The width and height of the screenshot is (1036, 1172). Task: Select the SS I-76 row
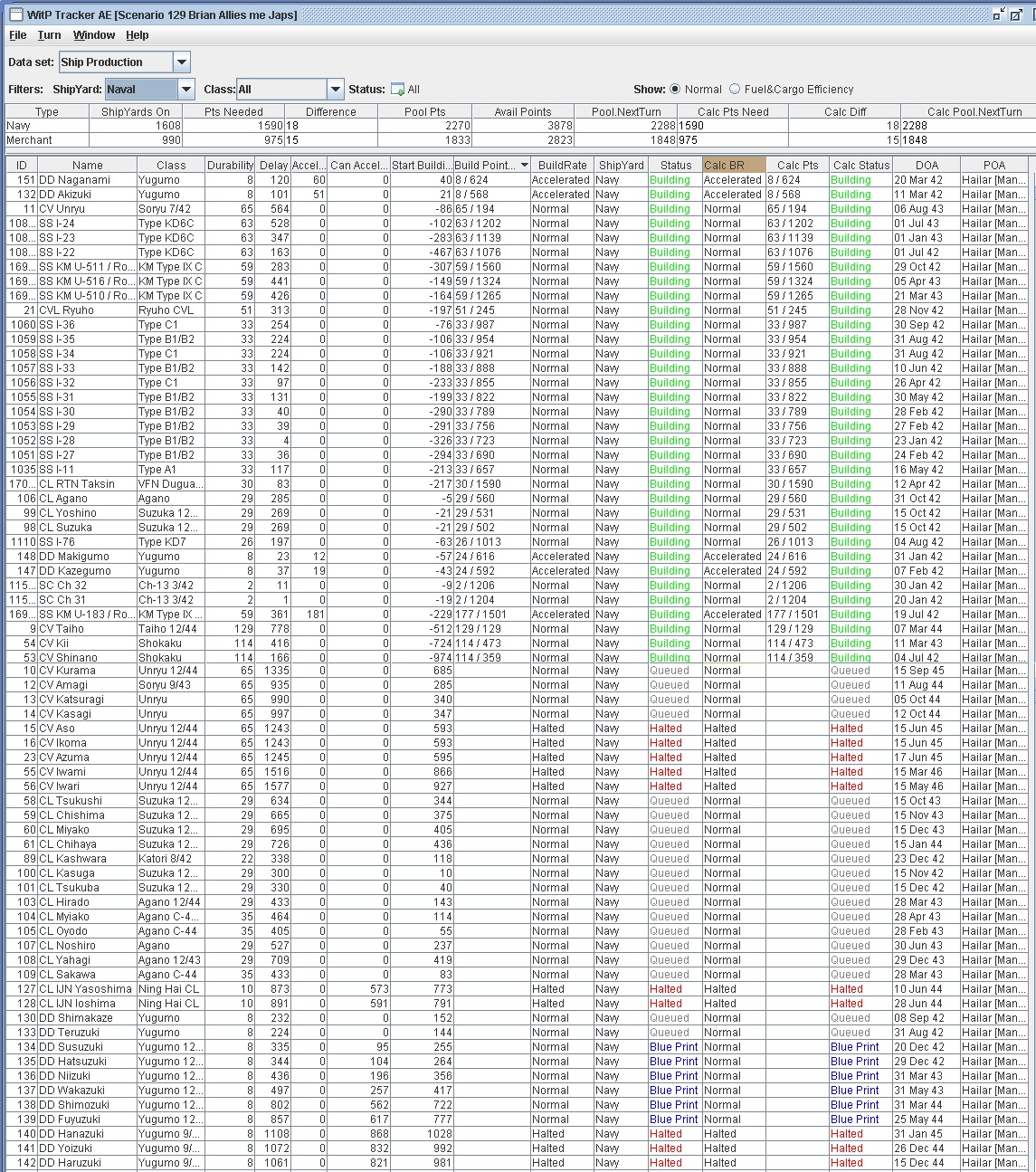tap(518, 542)
